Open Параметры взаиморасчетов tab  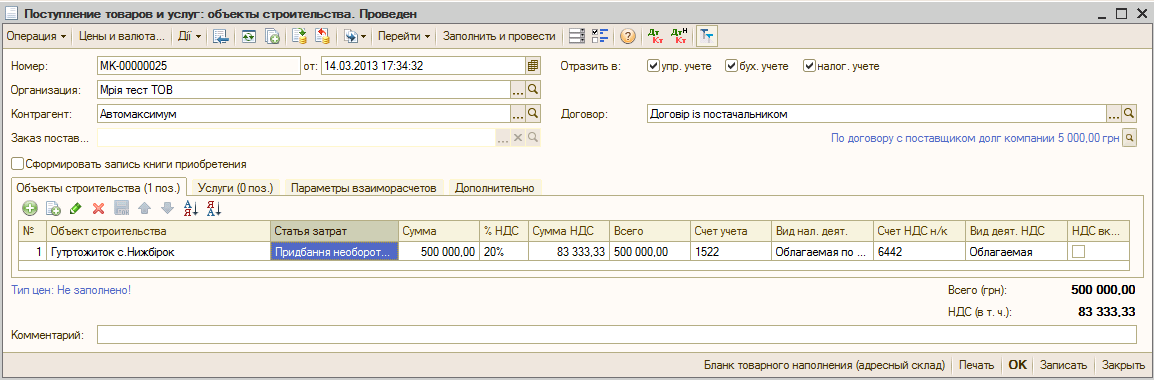(x=364, y=188)
